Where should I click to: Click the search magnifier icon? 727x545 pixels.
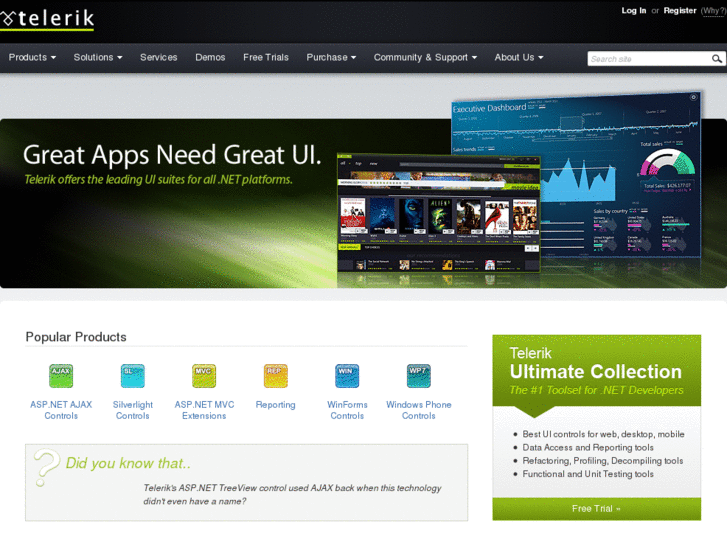(x=717, y=59)
